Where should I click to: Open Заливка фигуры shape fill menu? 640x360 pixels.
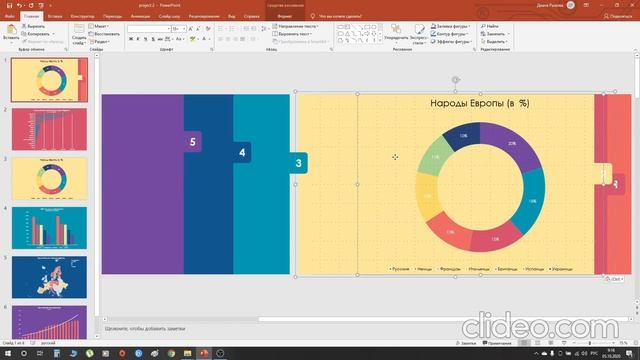click(x=450, y=26)
